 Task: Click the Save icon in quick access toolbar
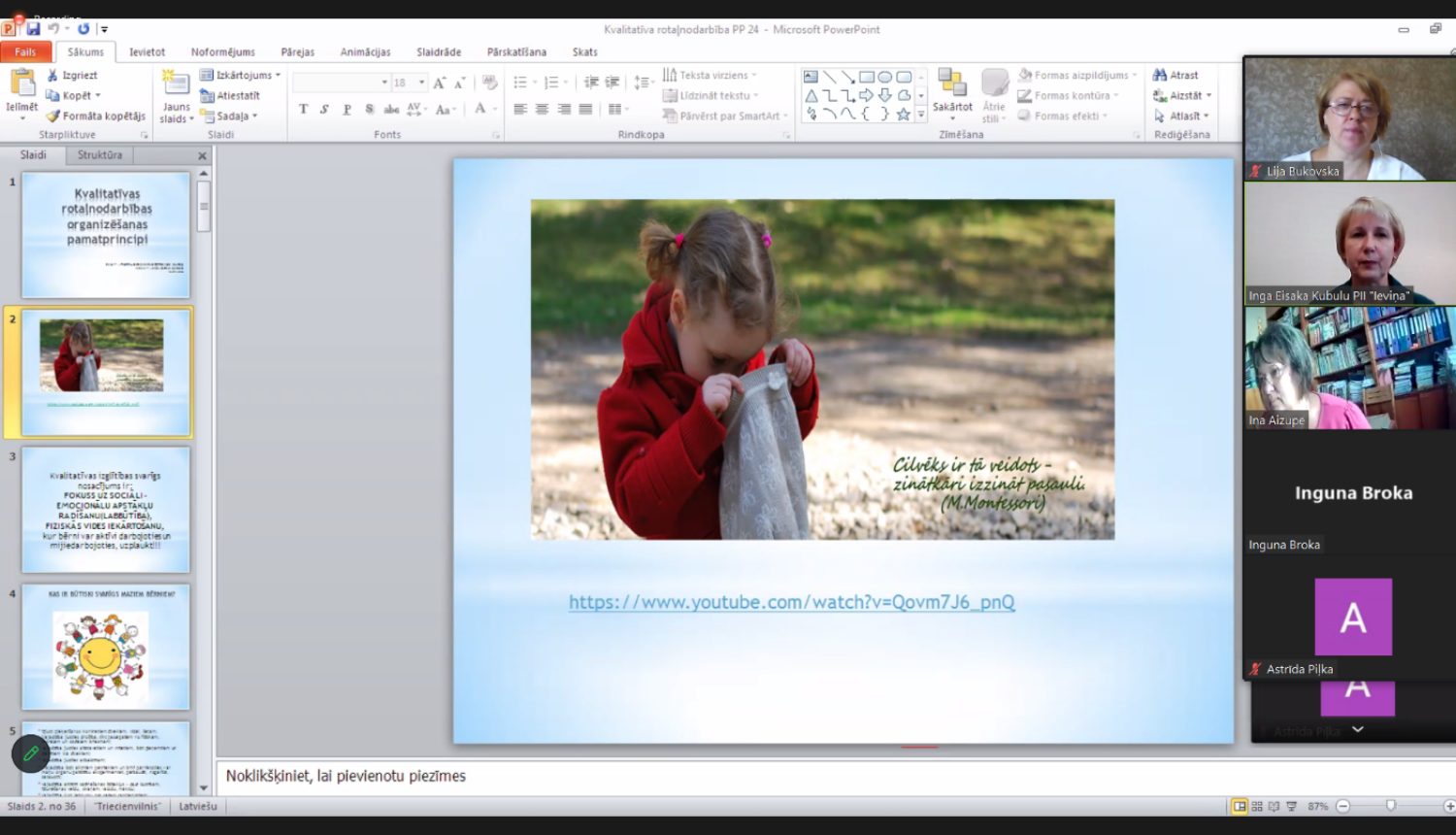(33, 29)
